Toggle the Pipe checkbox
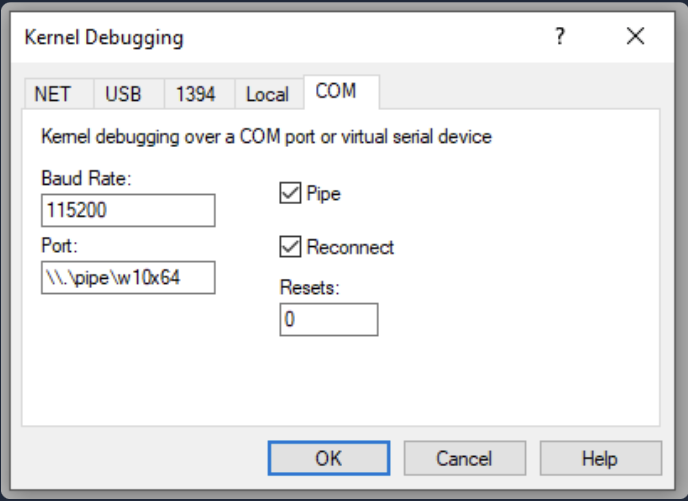688x501 pixels. point(291,194)
